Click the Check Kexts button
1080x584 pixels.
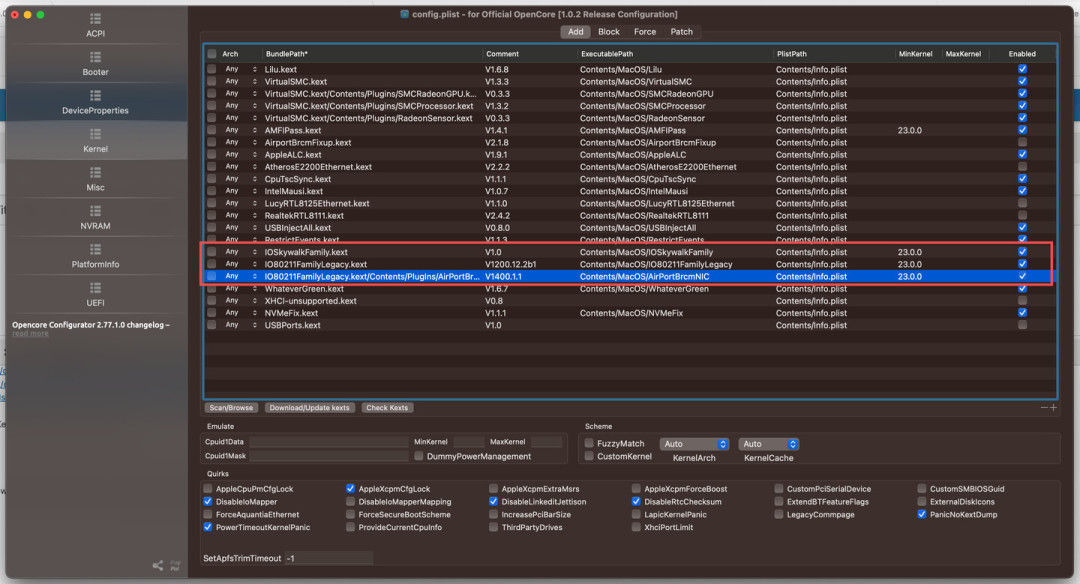pyautogui.click(x=387, y=408)
